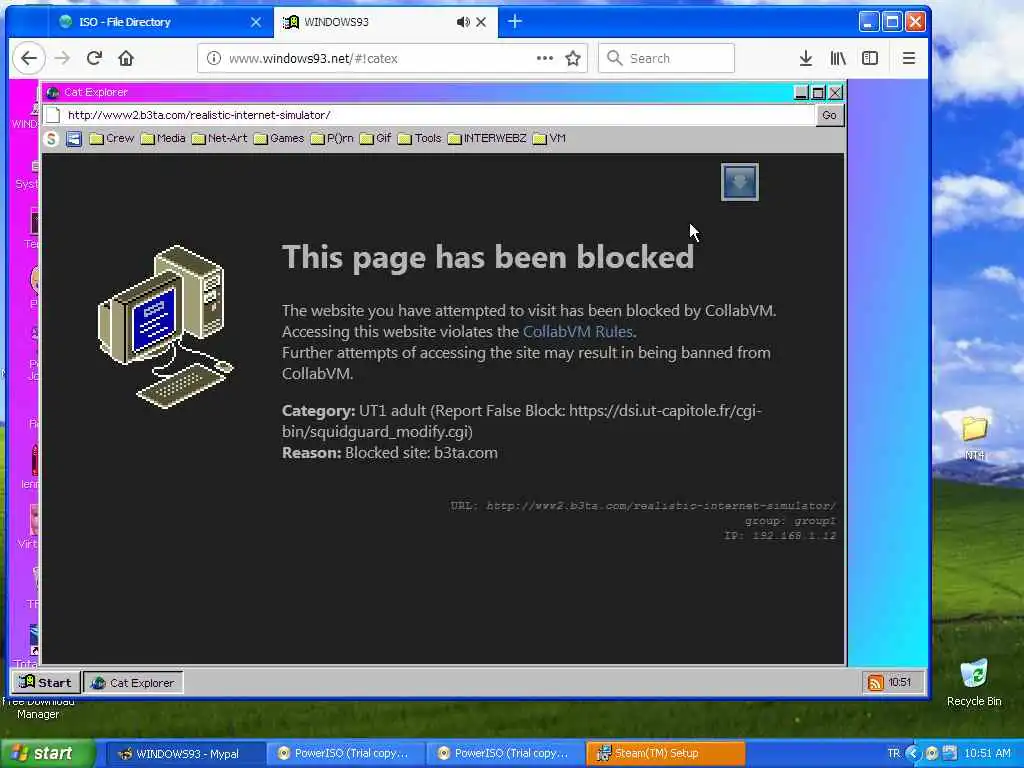The height and width of the screenshot is (768, 1024).
Task: Open the browser library icon
Action: (x=838, y=59)
